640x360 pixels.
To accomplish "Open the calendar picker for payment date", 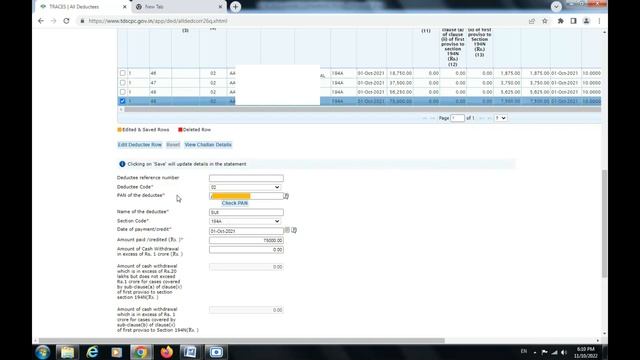I will pos(287,230).
